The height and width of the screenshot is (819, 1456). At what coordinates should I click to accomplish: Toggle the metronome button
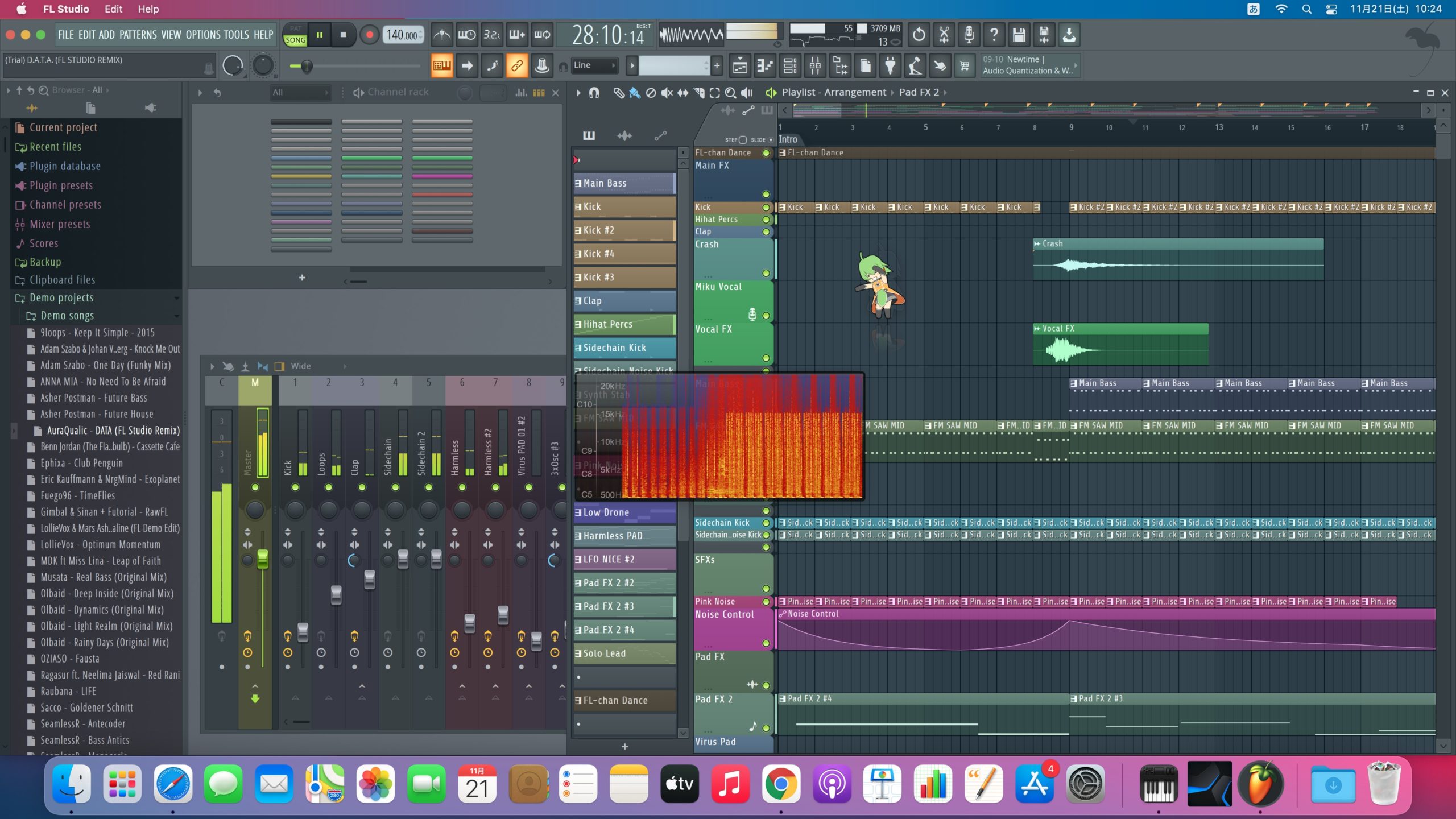click(x=442, y=35)
